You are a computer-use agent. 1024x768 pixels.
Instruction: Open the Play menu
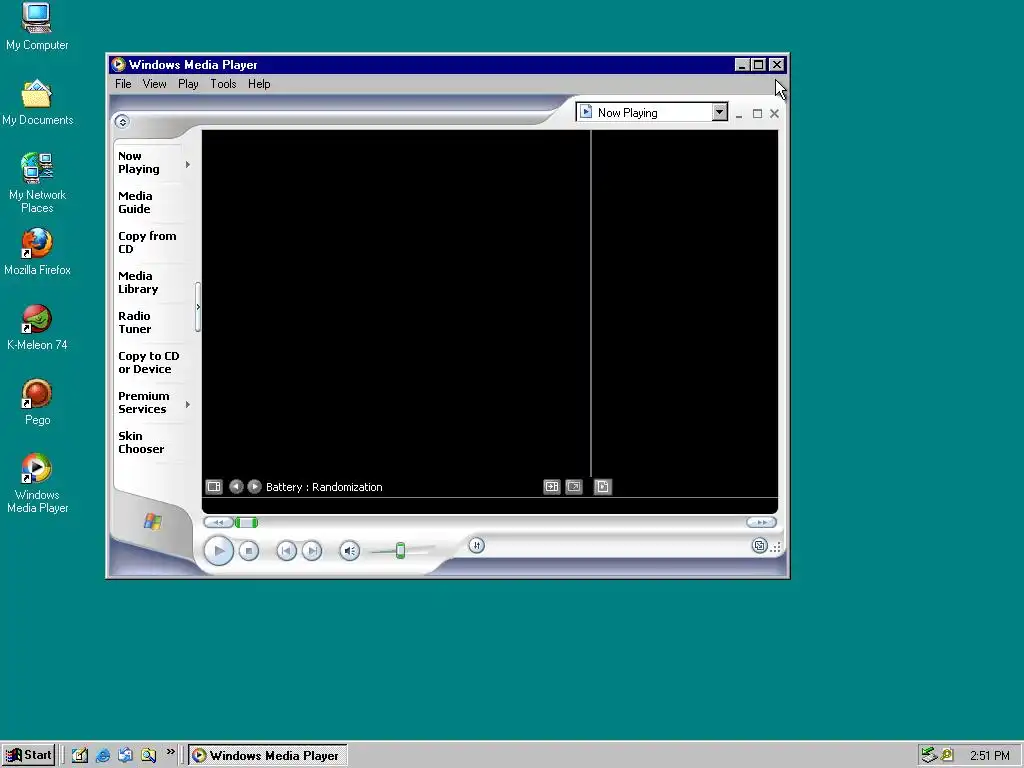[188, 84]
